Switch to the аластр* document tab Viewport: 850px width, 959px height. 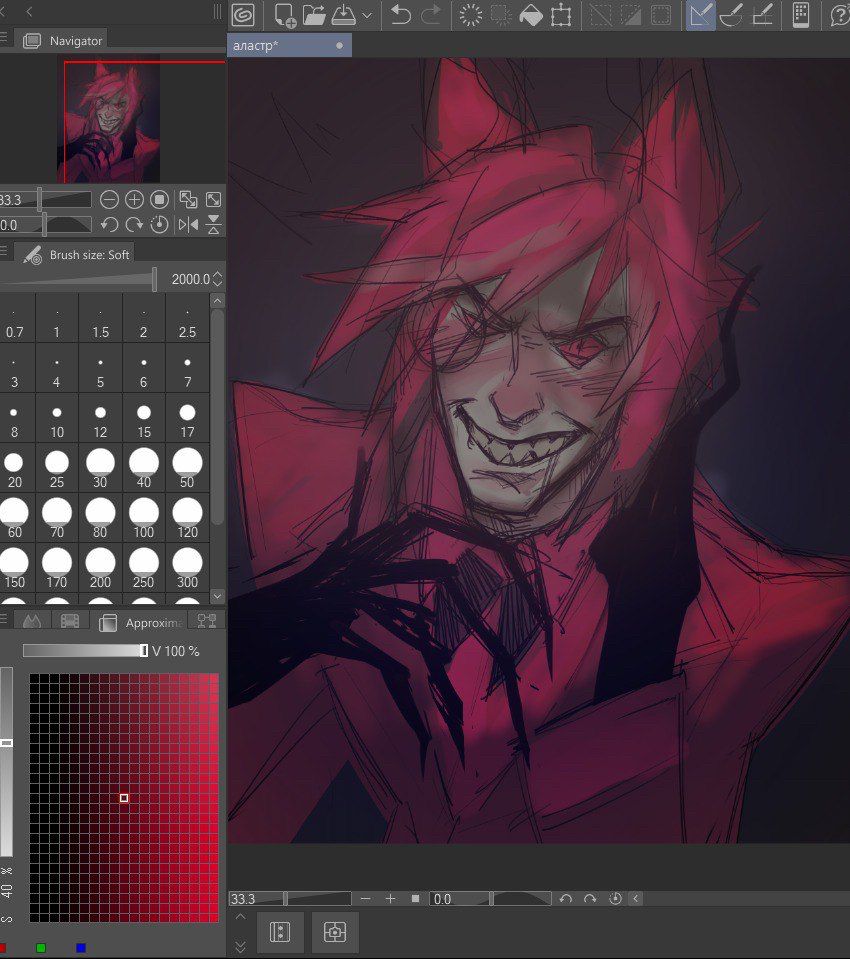coord(289,45)
